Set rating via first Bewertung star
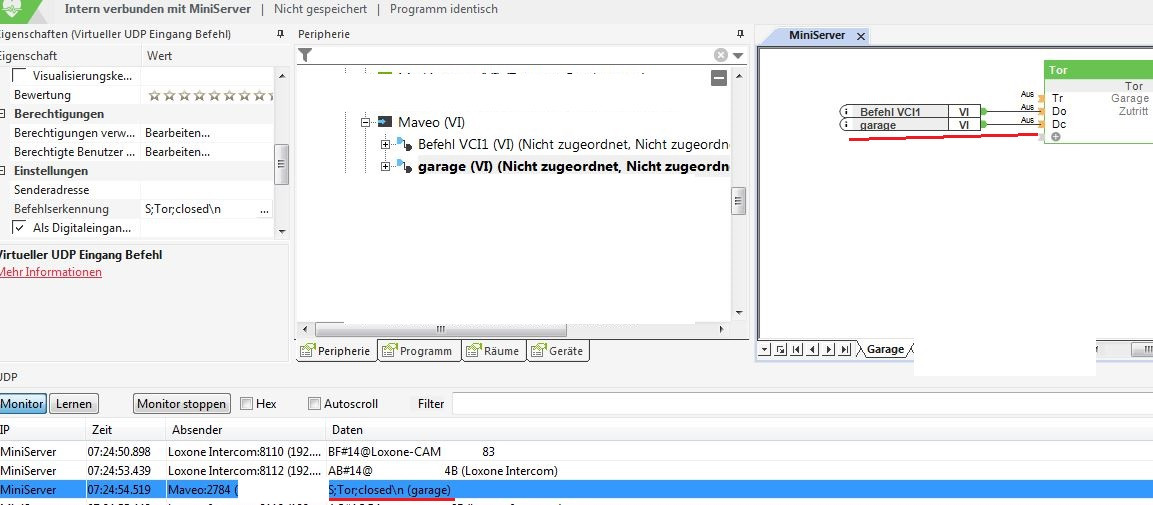The width and height of the screenshot is (1153, 505). click(154, 96)
